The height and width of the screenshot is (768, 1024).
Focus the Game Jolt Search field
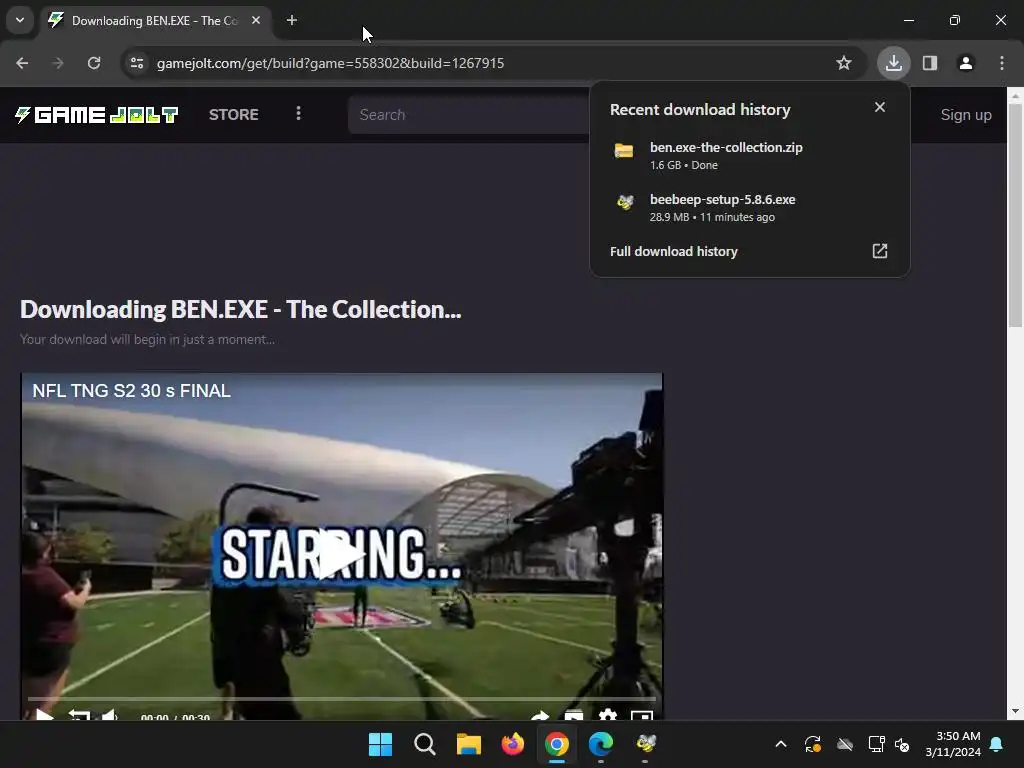(x=468, y=115)
